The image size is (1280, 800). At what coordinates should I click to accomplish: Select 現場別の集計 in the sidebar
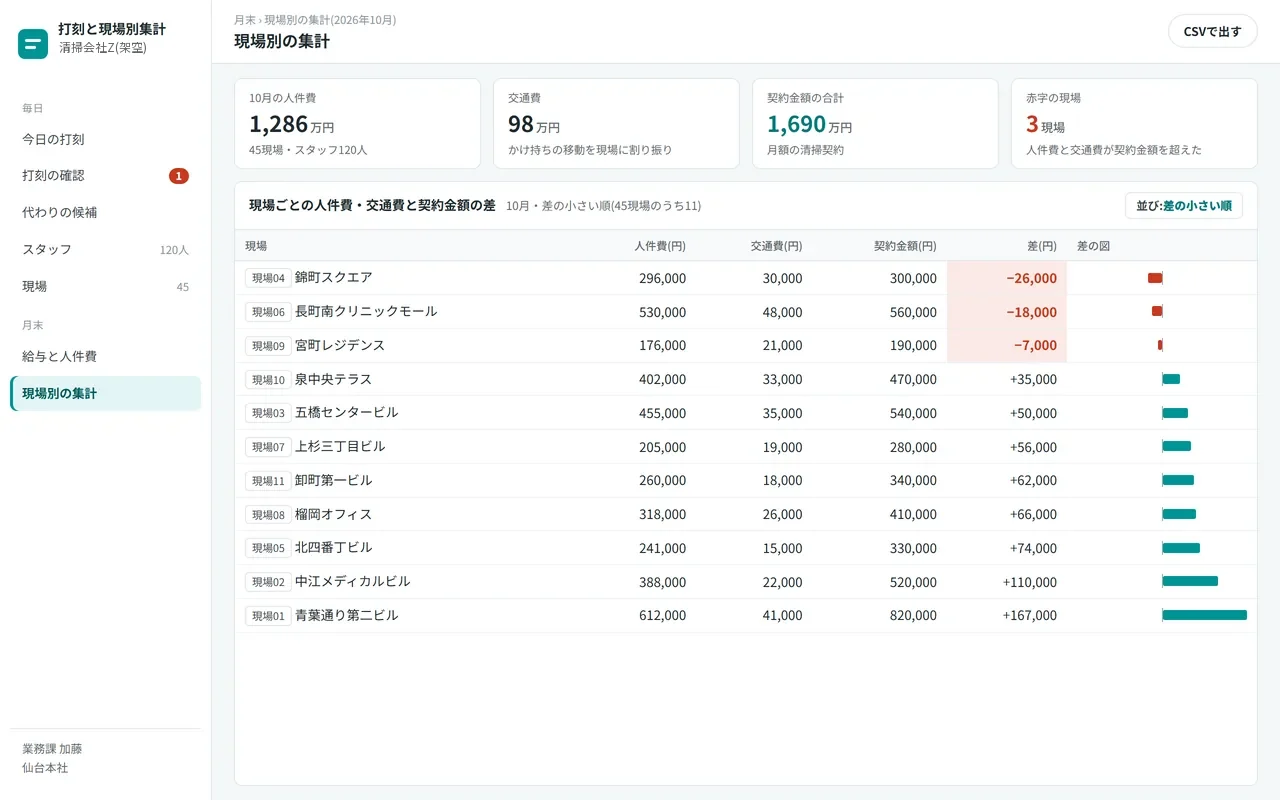click(105, 393)
